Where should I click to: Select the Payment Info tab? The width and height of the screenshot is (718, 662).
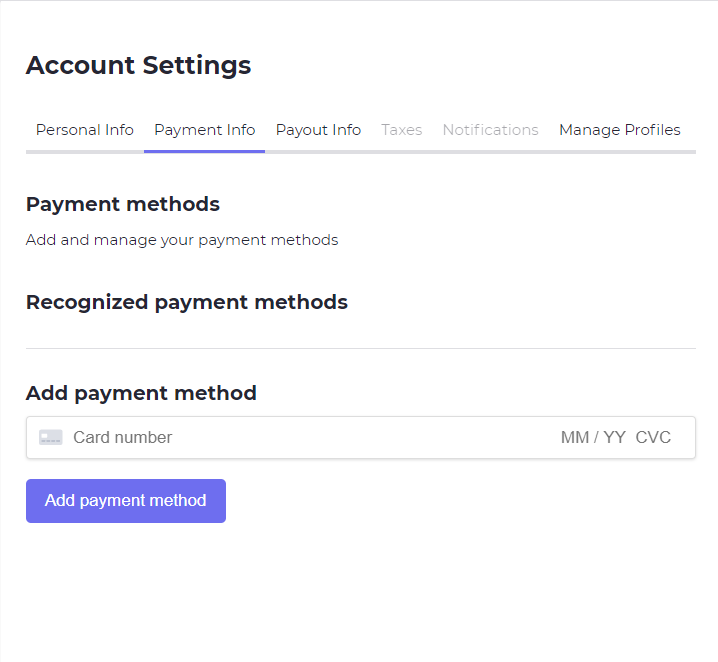[x=204, y=130]
